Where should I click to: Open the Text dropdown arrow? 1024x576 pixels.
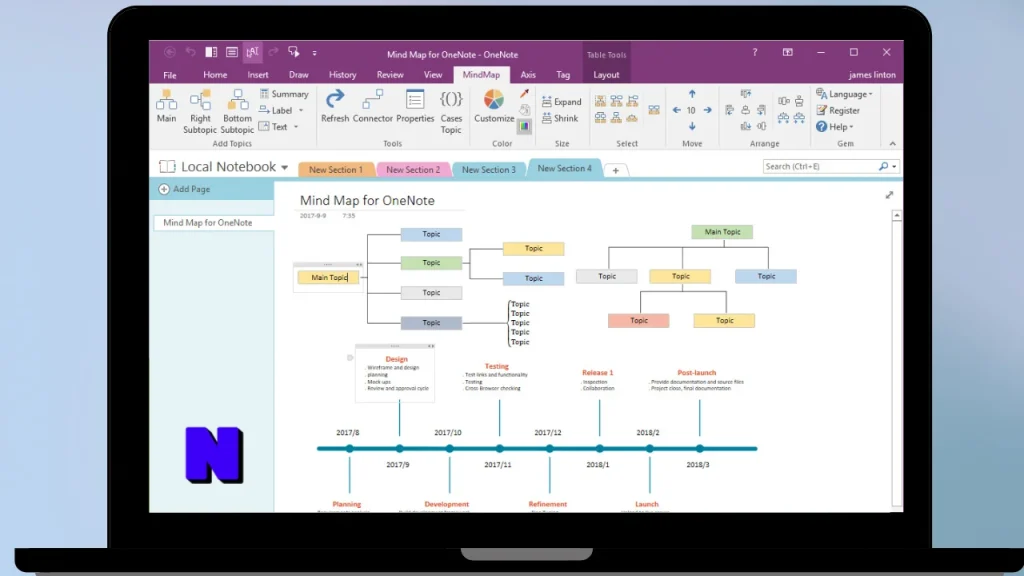pos(296,127)
